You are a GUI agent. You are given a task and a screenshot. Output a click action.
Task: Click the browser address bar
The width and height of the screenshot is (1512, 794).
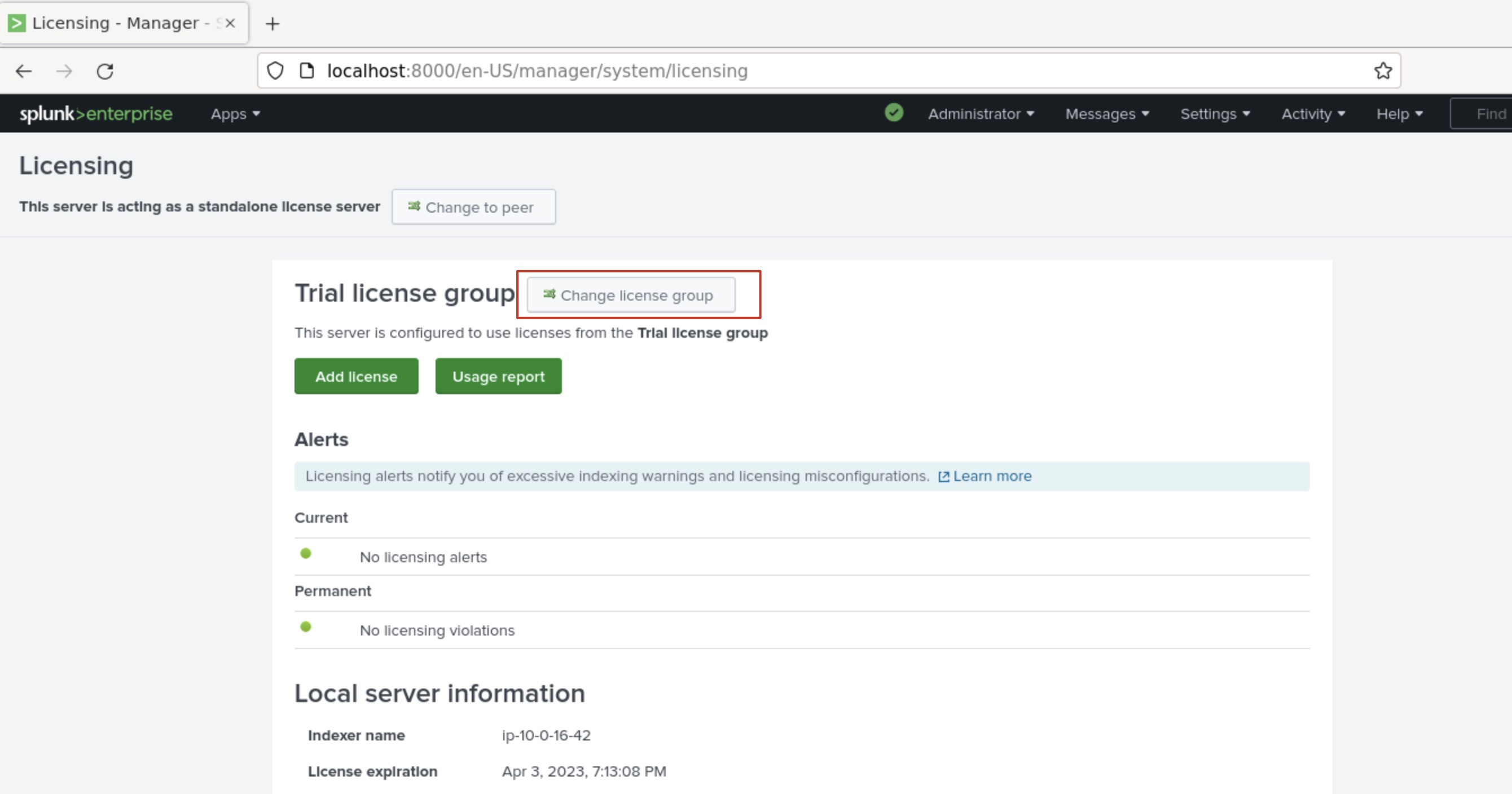pyautogui.click(x=829, y=70)
